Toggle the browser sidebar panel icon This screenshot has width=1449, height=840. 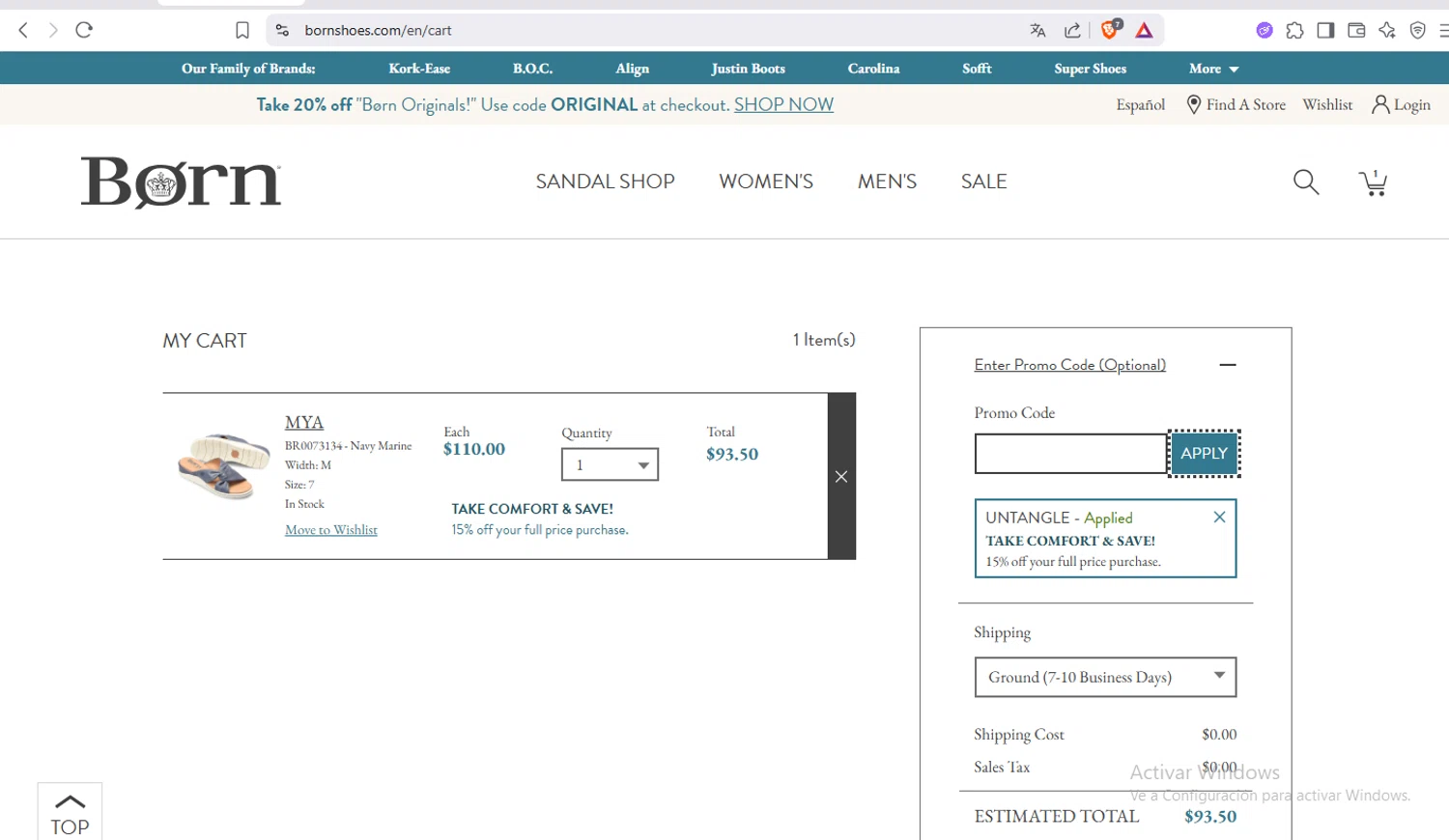point(1325,30)
